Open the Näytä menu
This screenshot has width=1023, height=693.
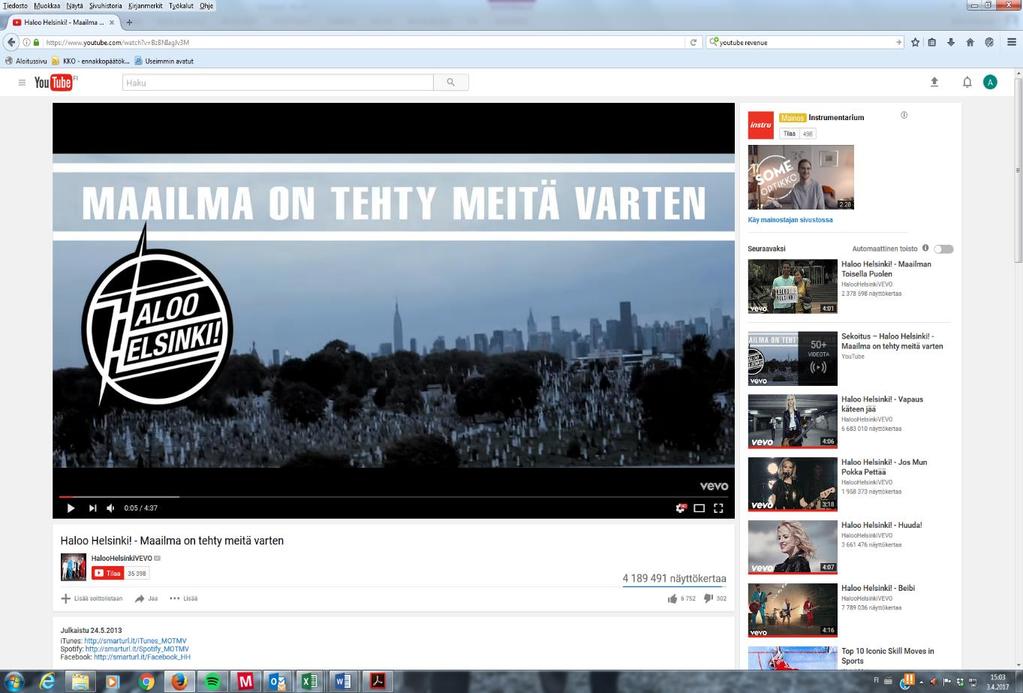[x=75, y=6]
